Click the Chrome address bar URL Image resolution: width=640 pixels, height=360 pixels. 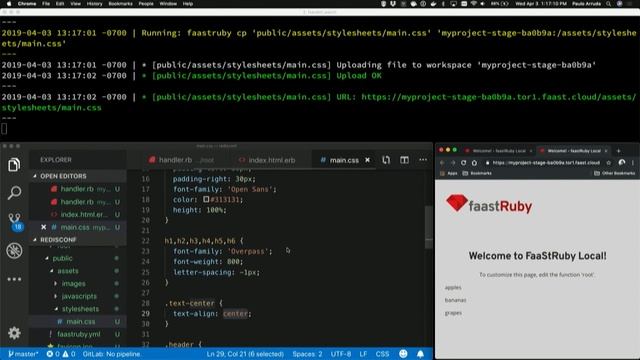546,162
